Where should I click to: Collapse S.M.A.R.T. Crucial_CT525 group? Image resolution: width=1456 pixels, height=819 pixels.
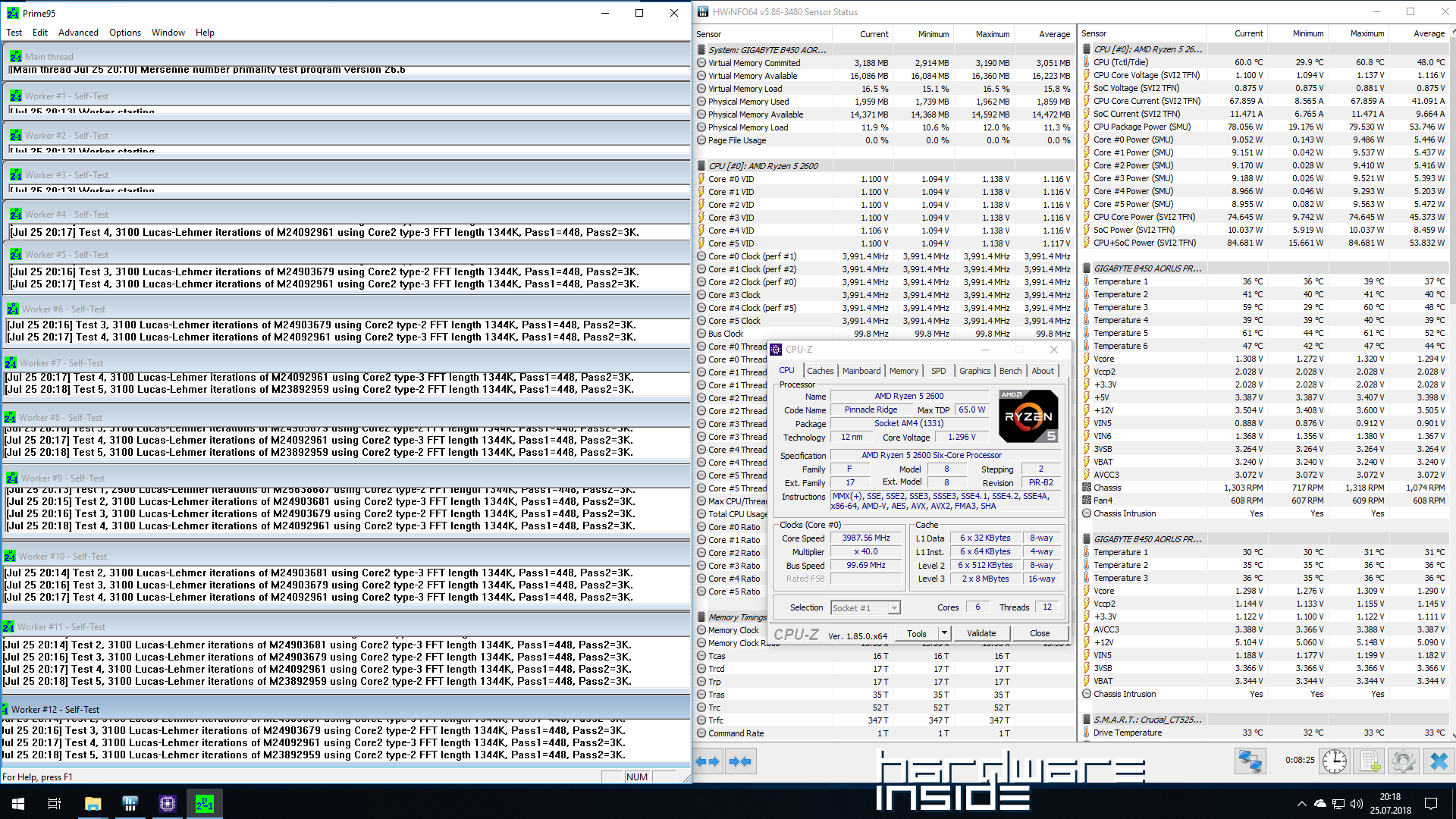pyautogui.click(x=1087, y=720)
